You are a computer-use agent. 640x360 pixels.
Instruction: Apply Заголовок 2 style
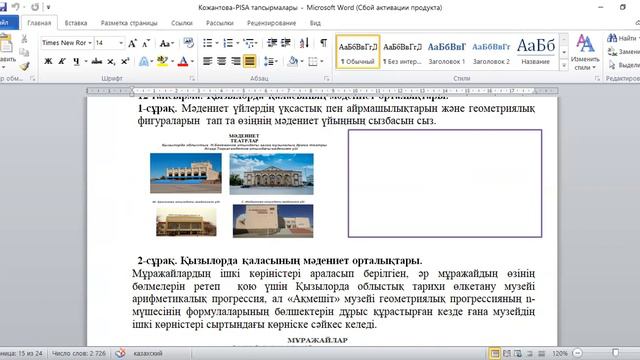pos(491,52)
